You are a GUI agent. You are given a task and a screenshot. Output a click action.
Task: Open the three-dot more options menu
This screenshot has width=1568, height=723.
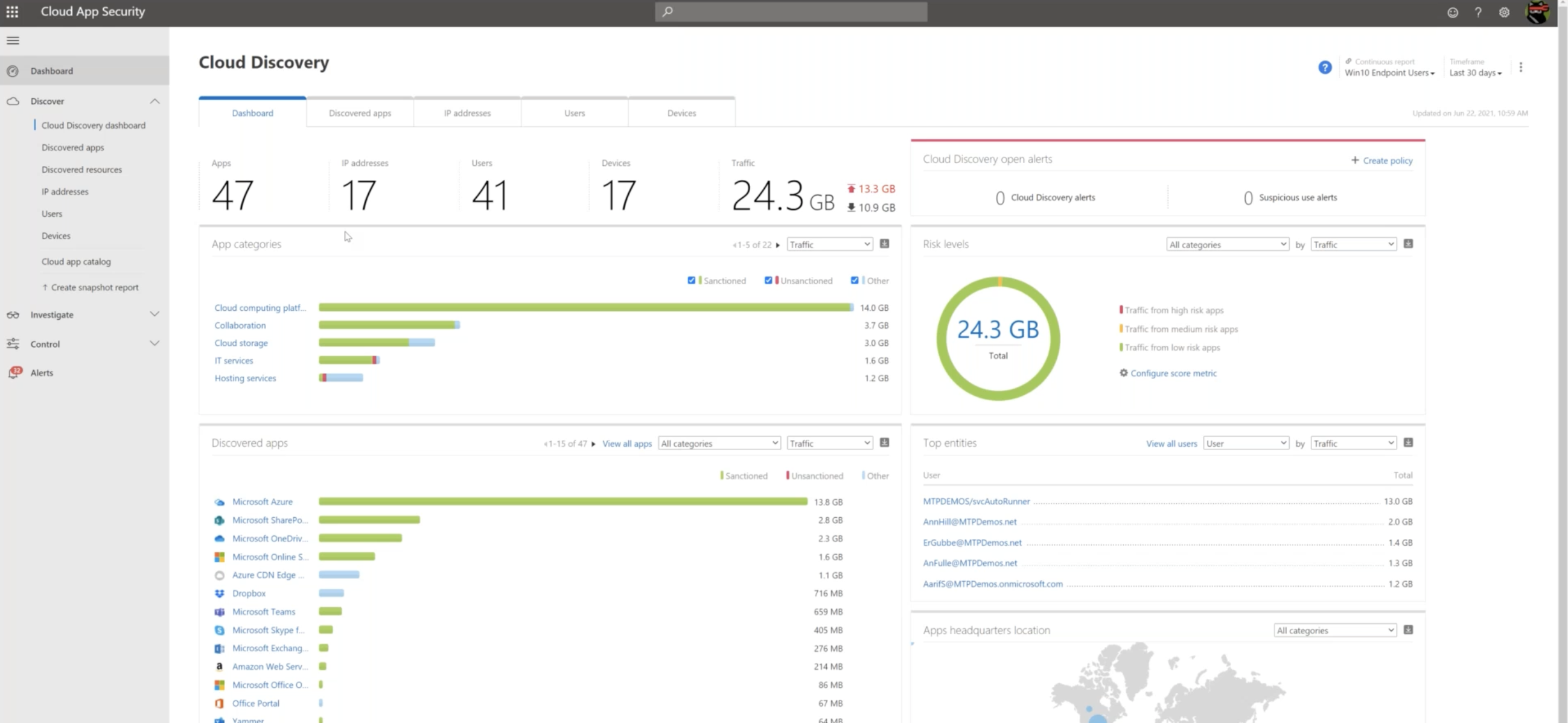1520,68
